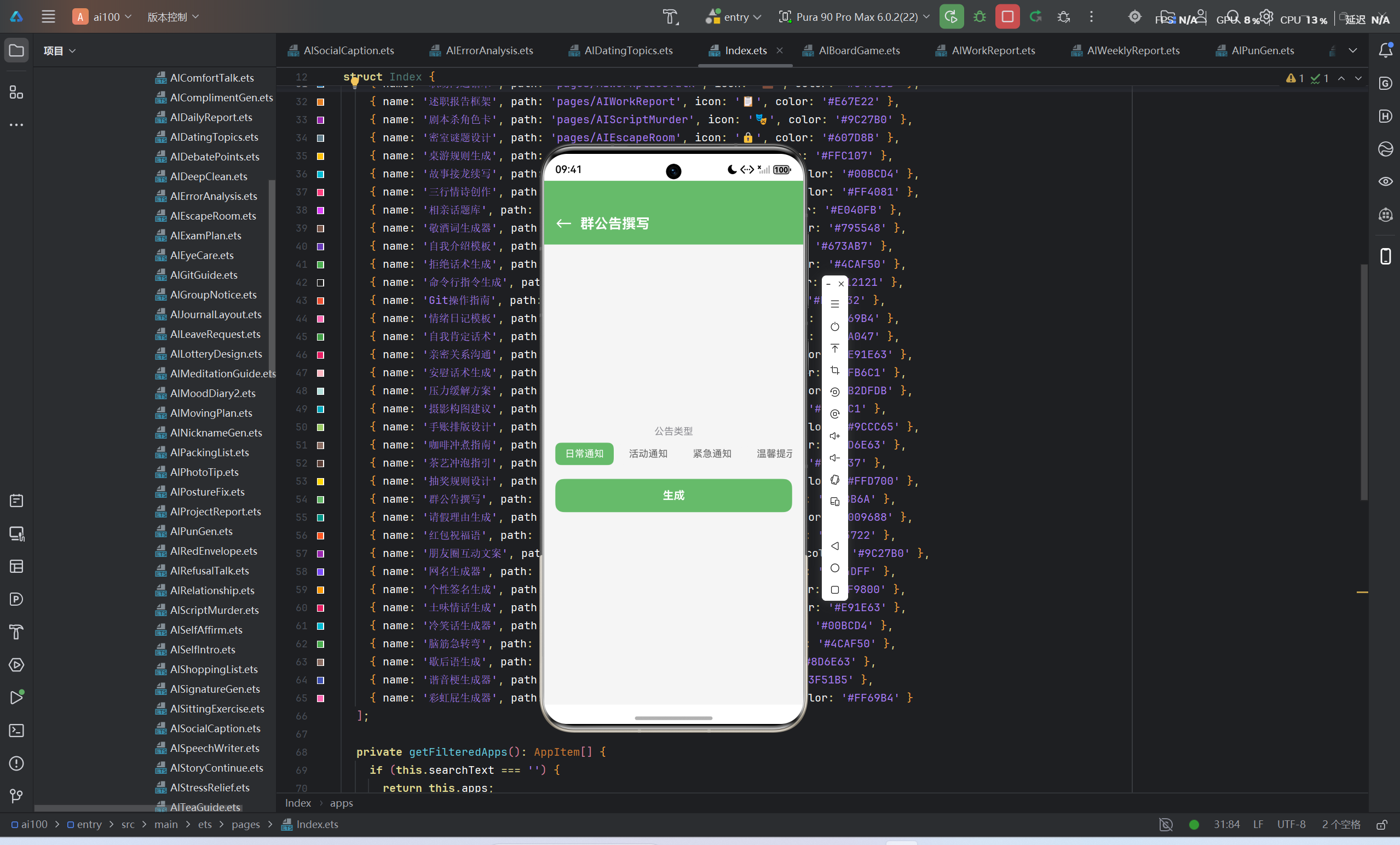Click the emulator back triangle
This screenshot has width=1400, height=845.
(834, 545)
